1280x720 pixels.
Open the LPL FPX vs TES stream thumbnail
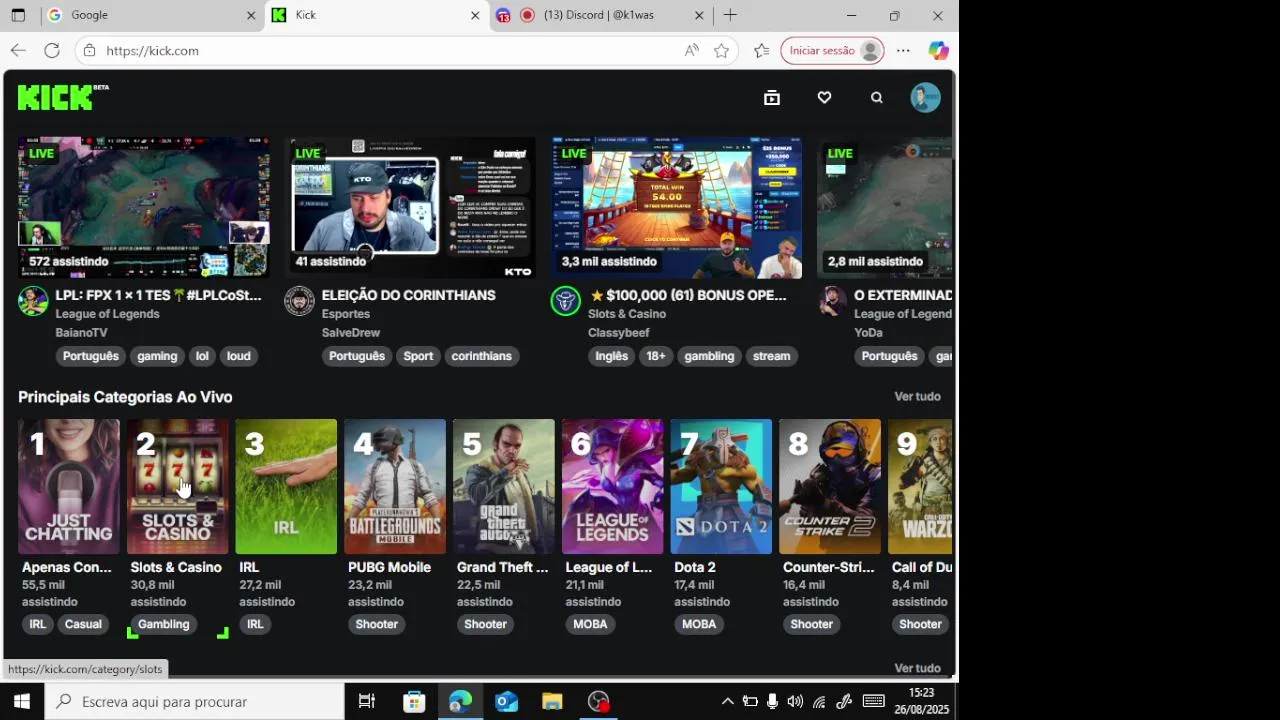(144, 207)
